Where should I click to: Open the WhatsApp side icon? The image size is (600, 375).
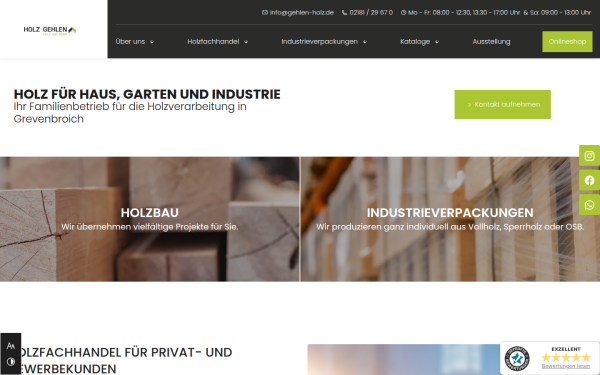coord(589,205)
